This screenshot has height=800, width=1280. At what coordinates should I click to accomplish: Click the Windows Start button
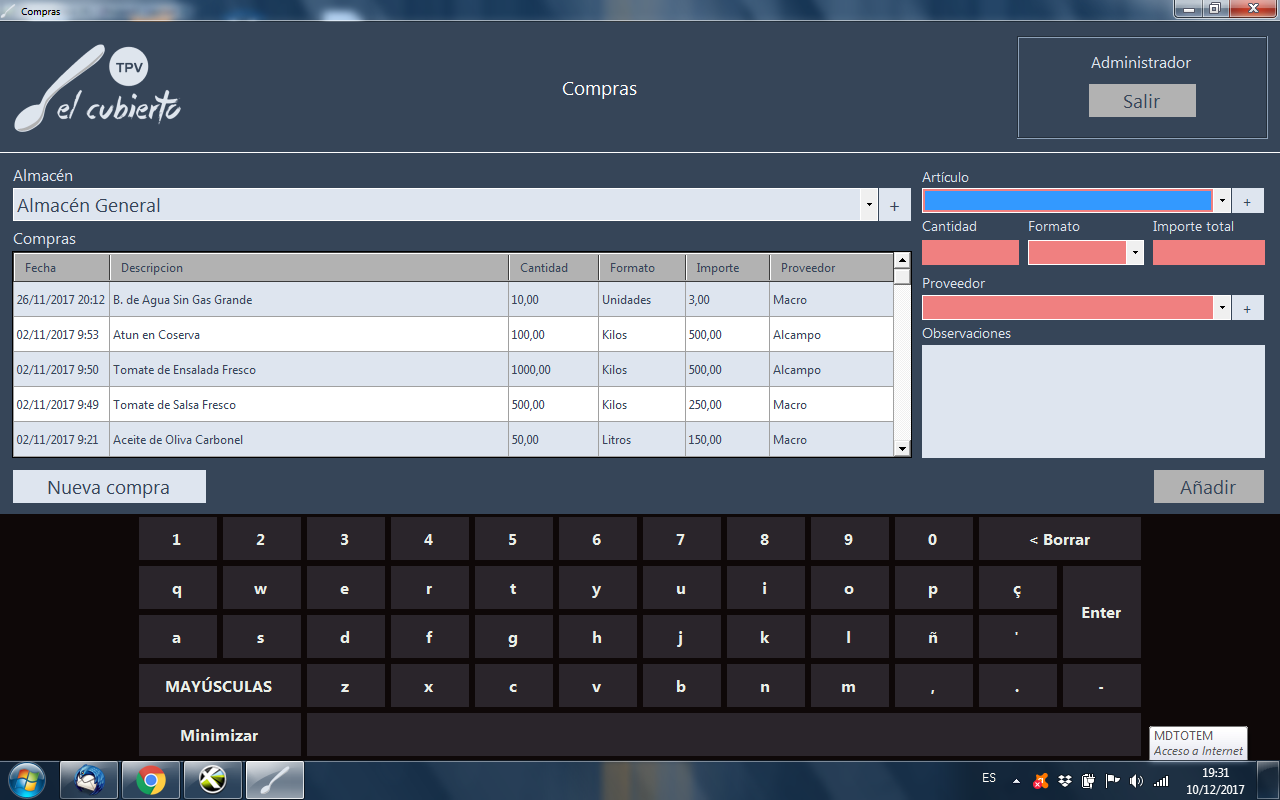pyautogui.click(x=26, y=779)
